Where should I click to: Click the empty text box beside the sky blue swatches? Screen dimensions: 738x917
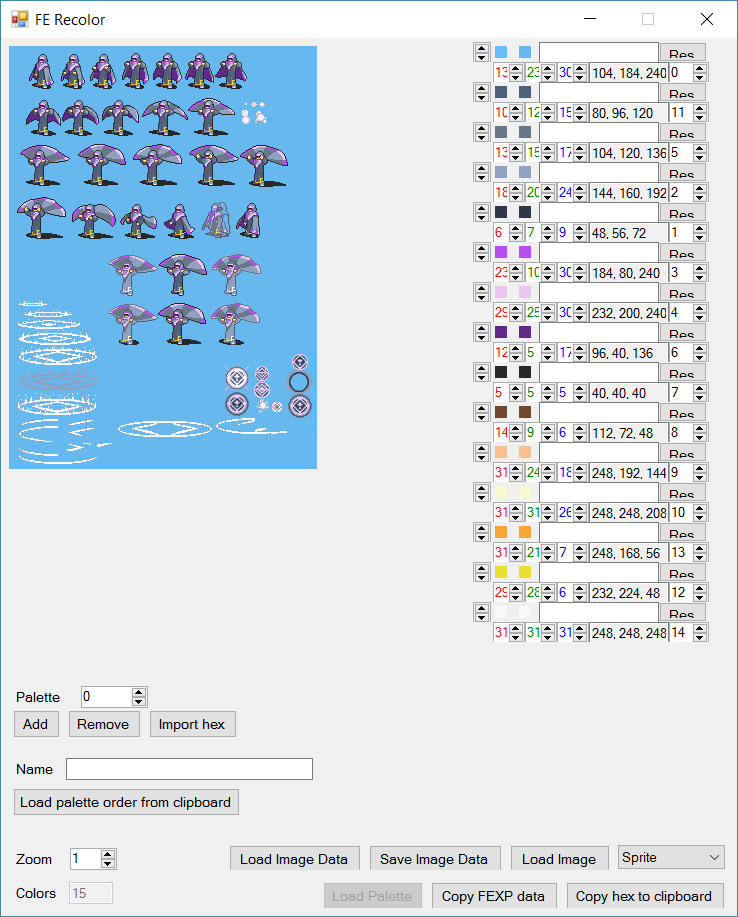(599, 52)
